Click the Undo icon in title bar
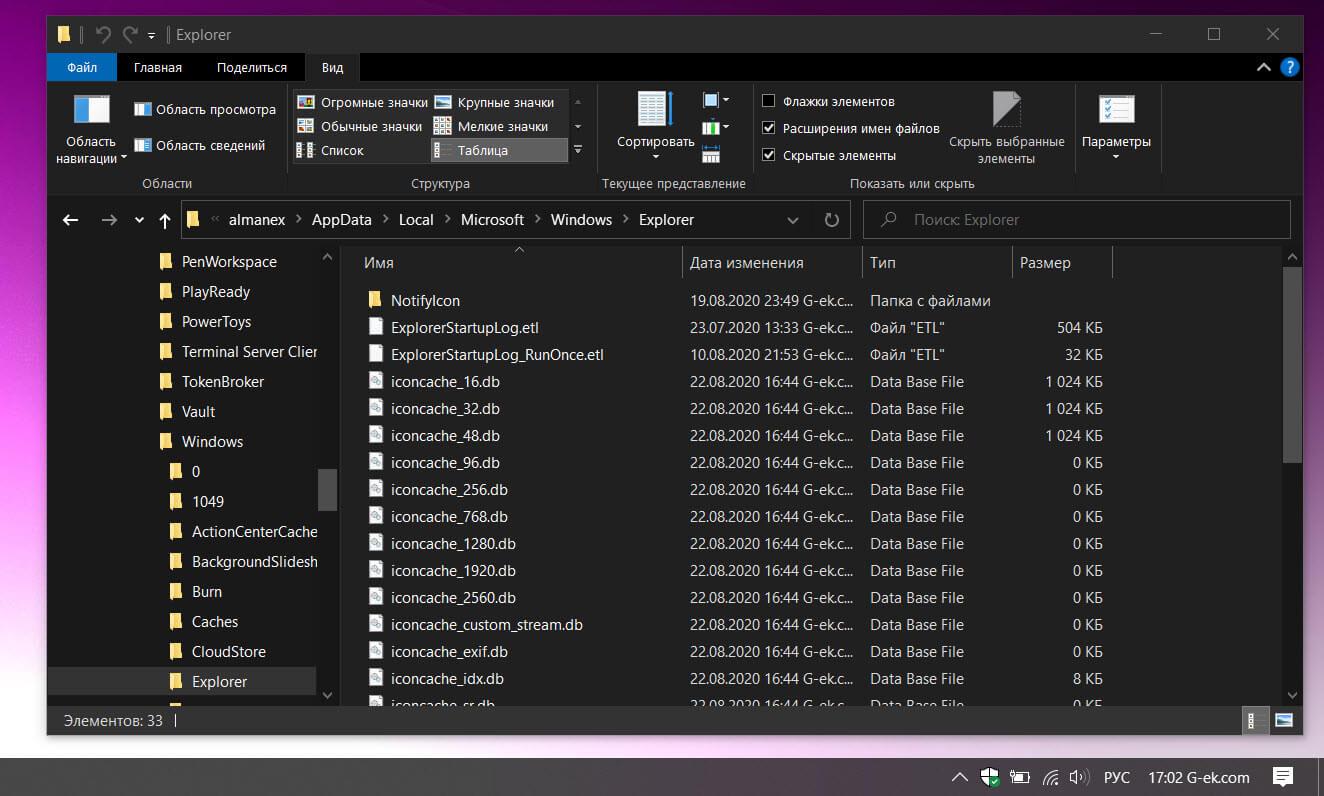Screen dimensions: 1324x796 [x=103, y=34]
